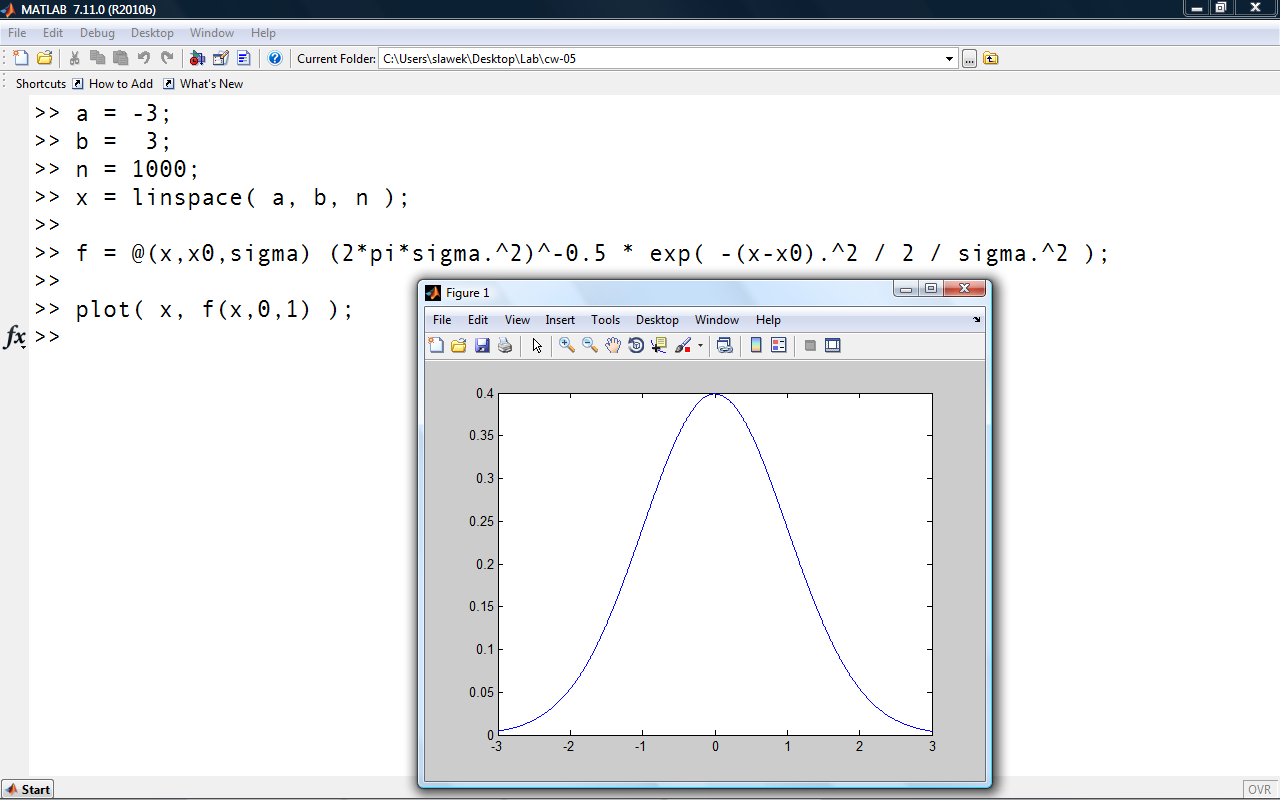This screenshot has height=800, width=1280.
Task: Go up one folder level icon
Action: pyautogui.click(x=991, y=59)
